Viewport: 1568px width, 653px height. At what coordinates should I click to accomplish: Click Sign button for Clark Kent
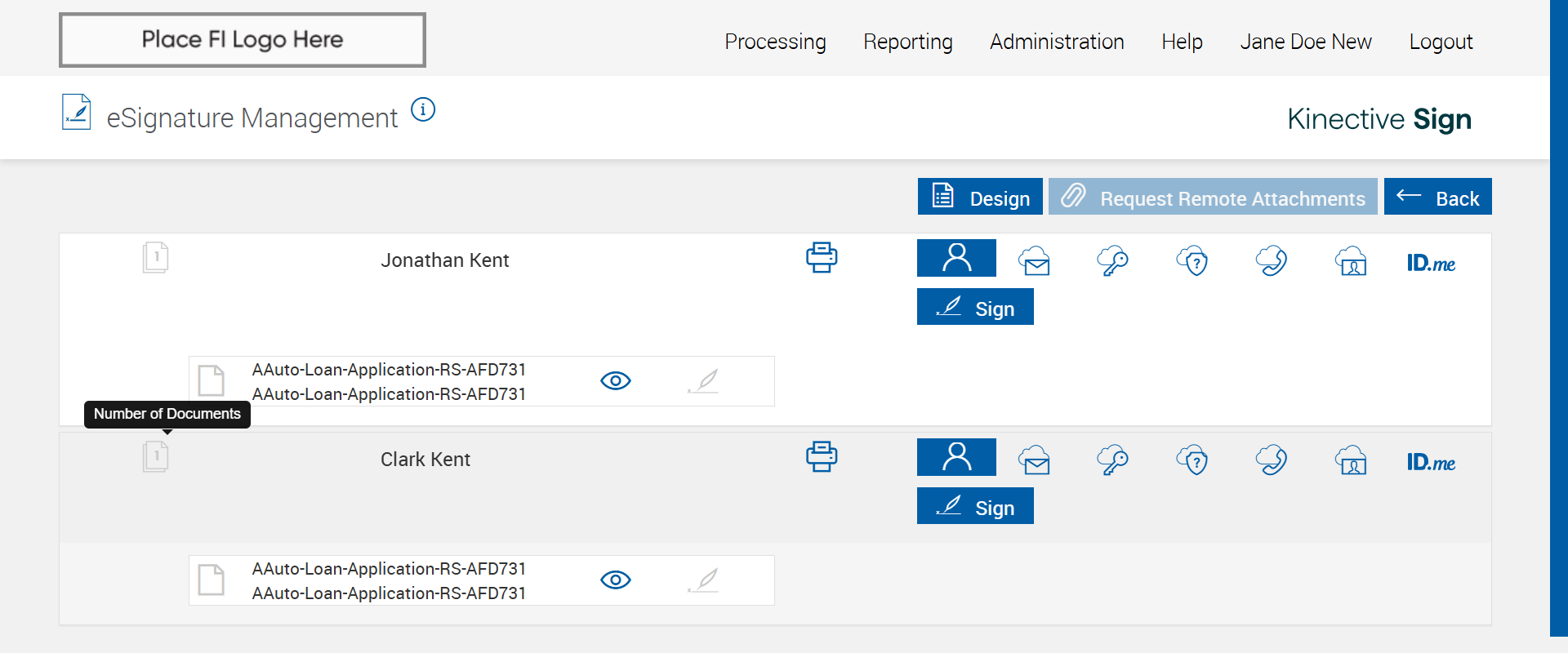coord(975,506)
